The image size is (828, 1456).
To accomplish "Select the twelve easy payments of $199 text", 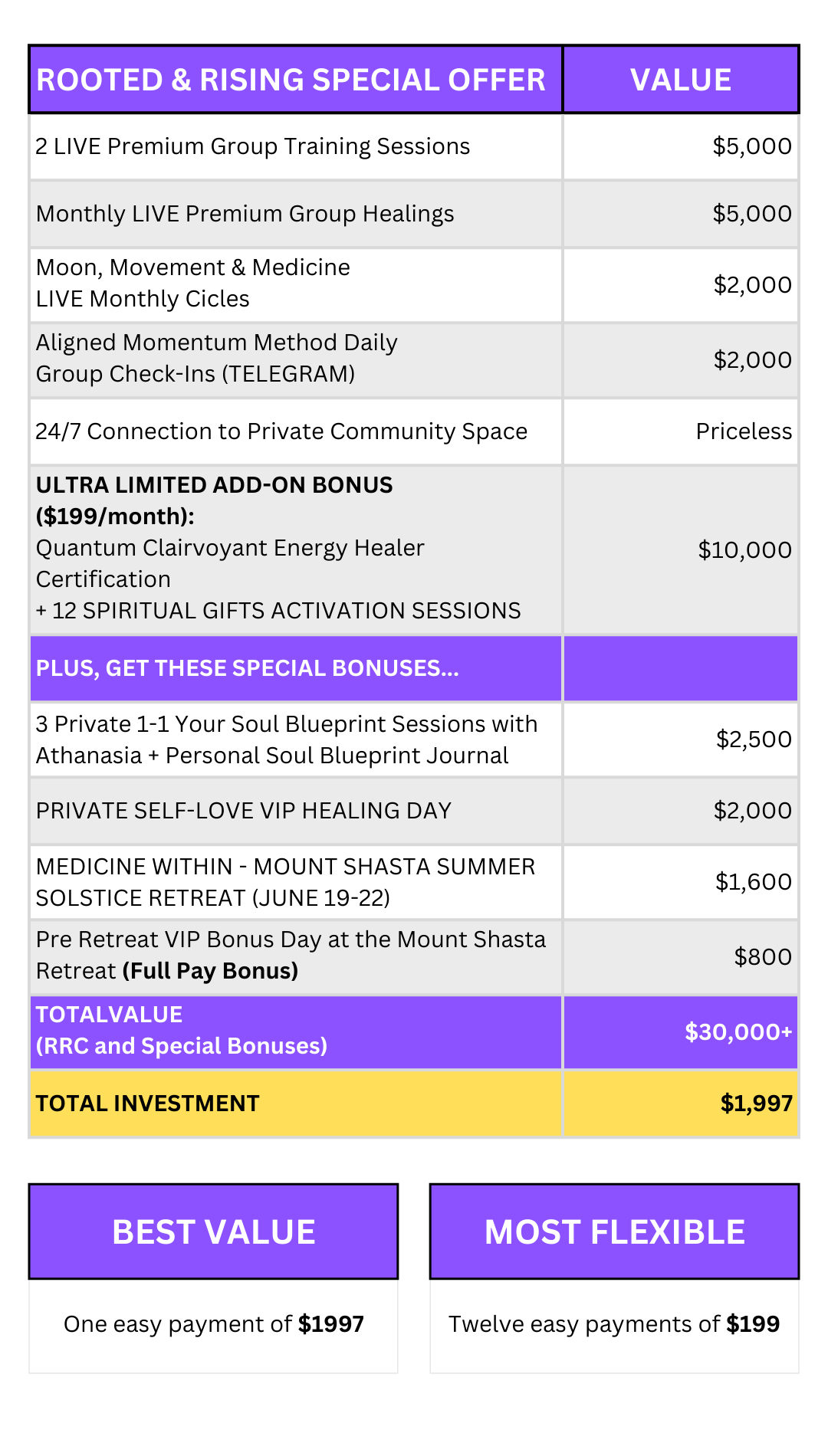I will (x=614, y=1324).
